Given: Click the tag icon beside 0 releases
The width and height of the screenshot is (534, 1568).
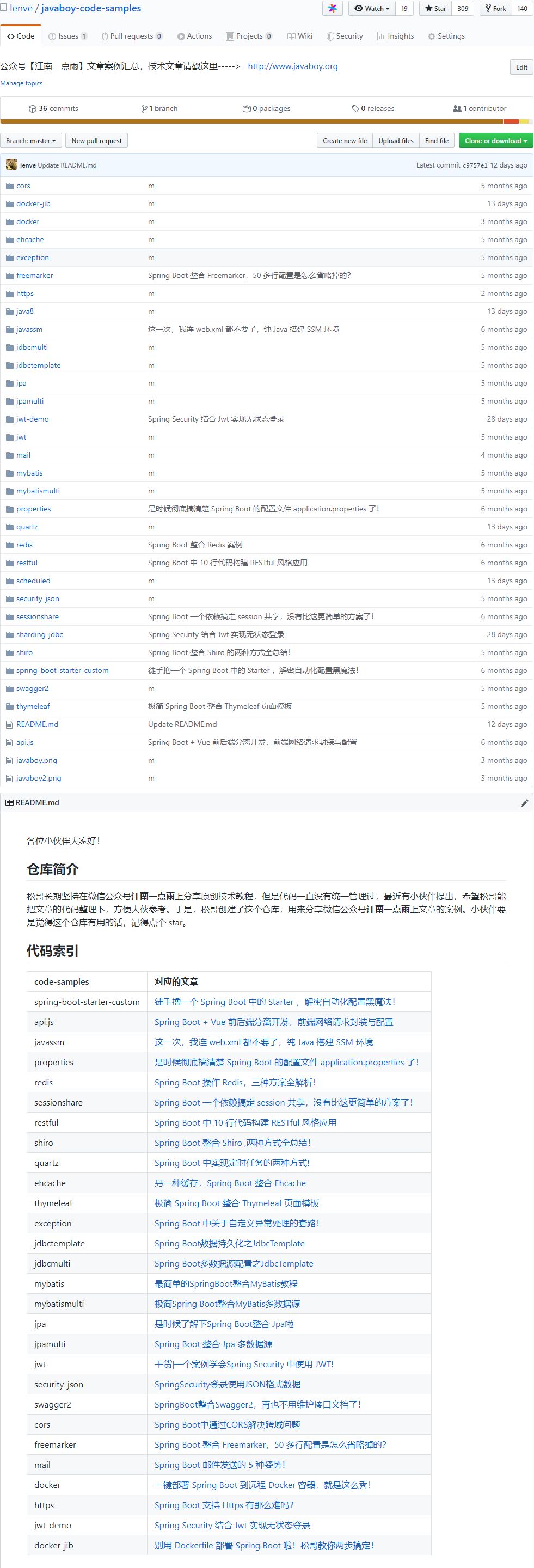Looking at the screenshot, I should [355, 108].
